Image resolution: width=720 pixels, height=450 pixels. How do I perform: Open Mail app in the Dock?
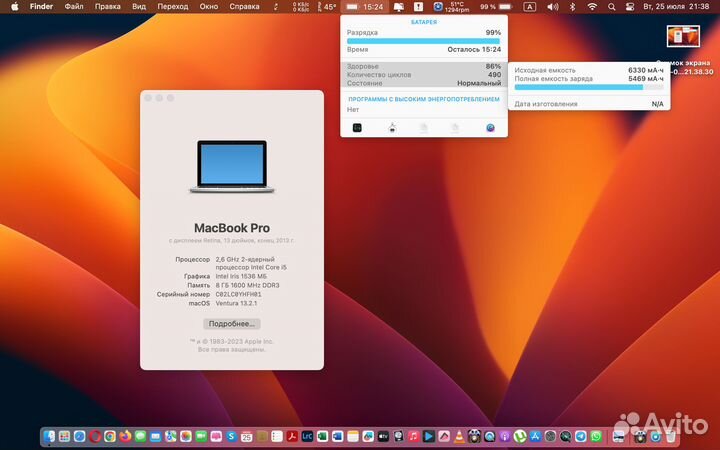tap(156, 437)
